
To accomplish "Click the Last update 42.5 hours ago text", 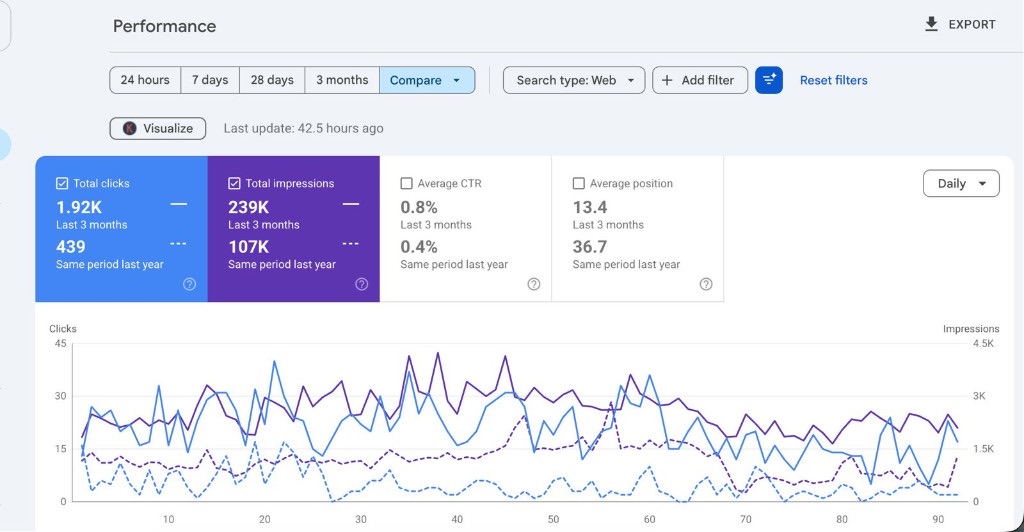I will (x=304, y=129).
